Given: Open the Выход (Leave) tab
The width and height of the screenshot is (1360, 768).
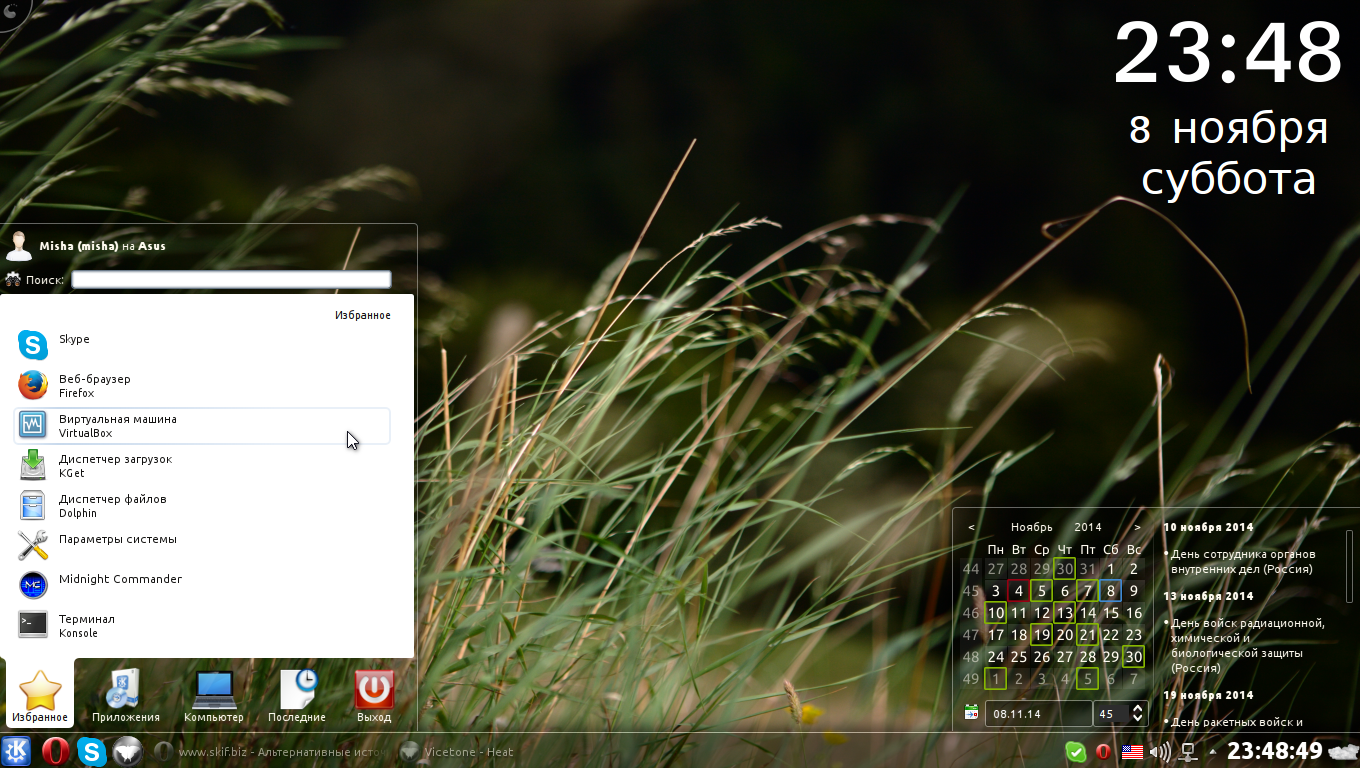Looking at the screenshot, I should point(374,696).
